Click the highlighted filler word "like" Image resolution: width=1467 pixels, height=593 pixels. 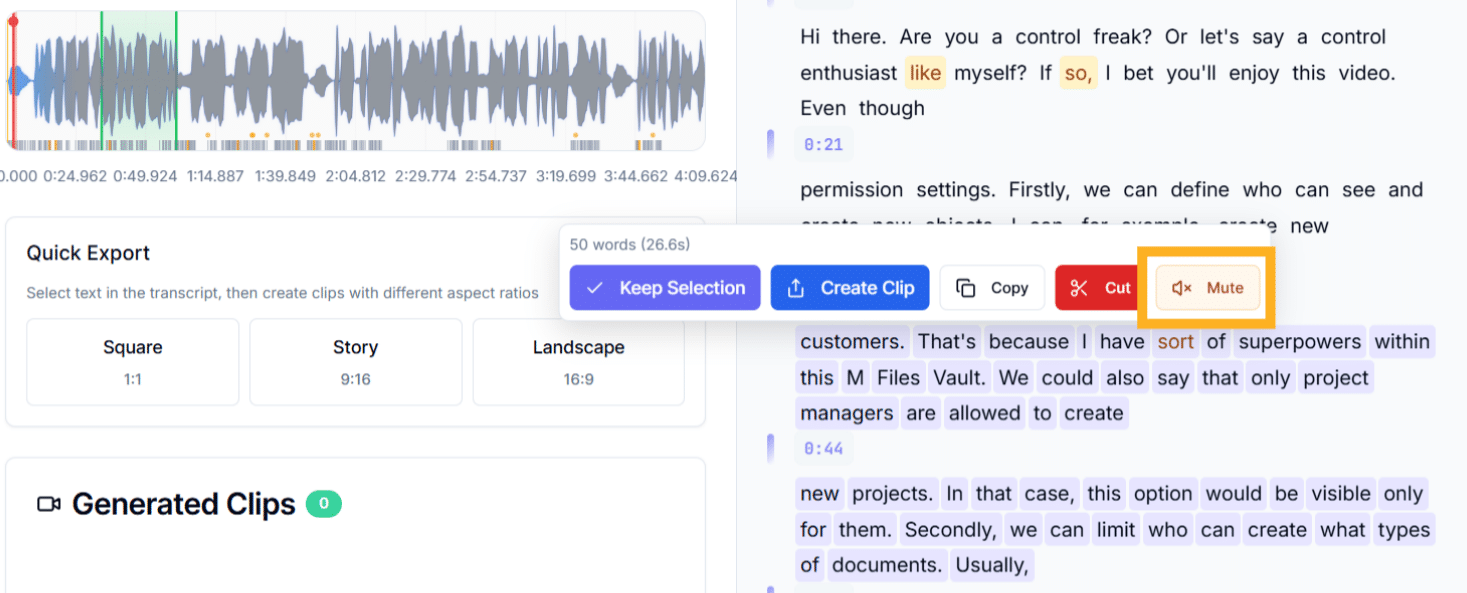[925, 73]
